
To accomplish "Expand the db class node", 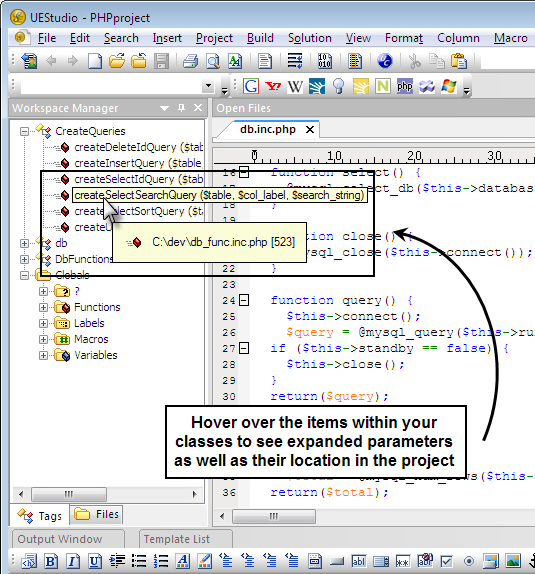I will (x=25, y=243).
